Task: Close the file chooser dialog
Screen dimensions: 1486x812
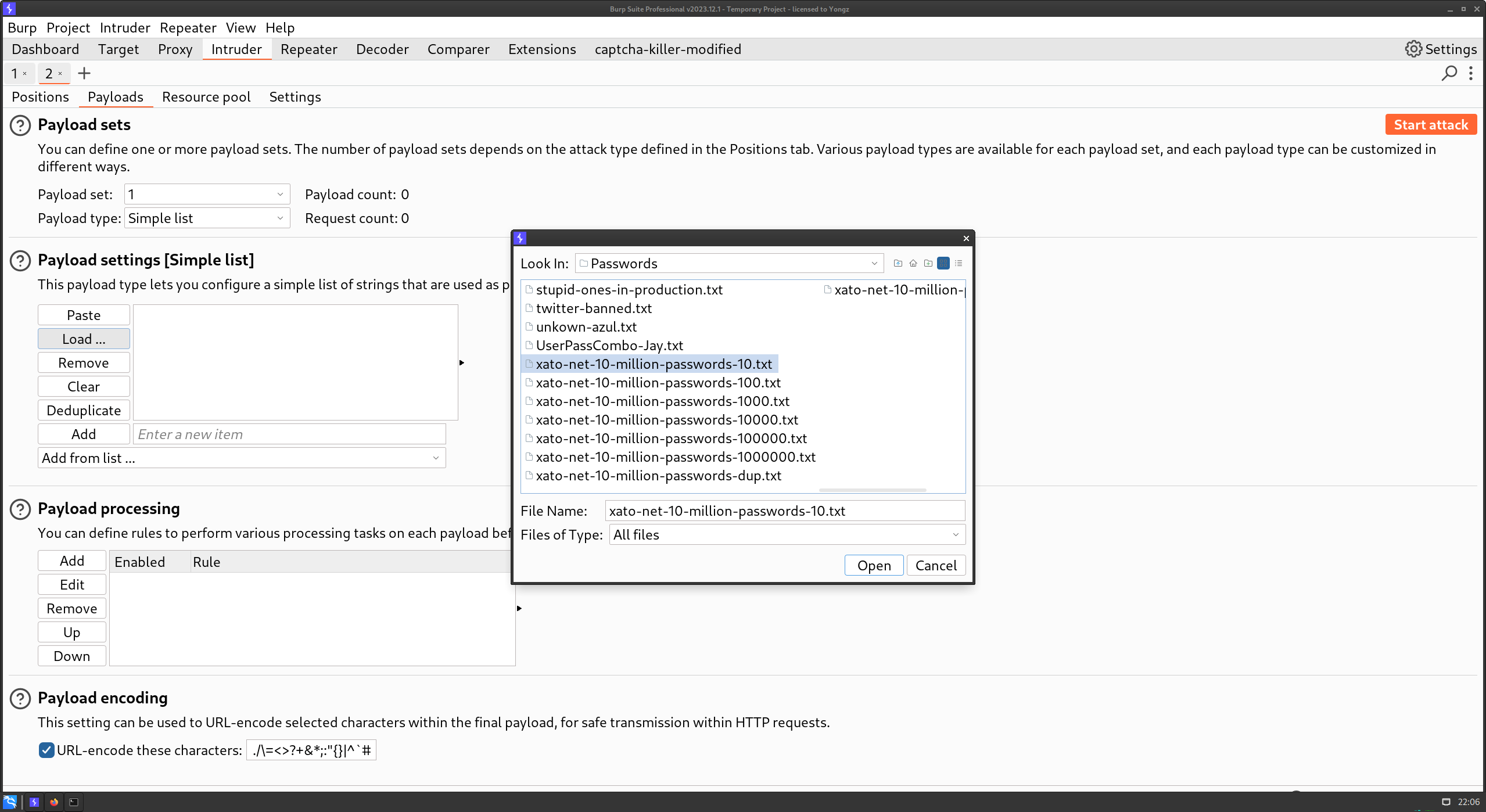Action: pyautogui.click(x=966, y=238)
